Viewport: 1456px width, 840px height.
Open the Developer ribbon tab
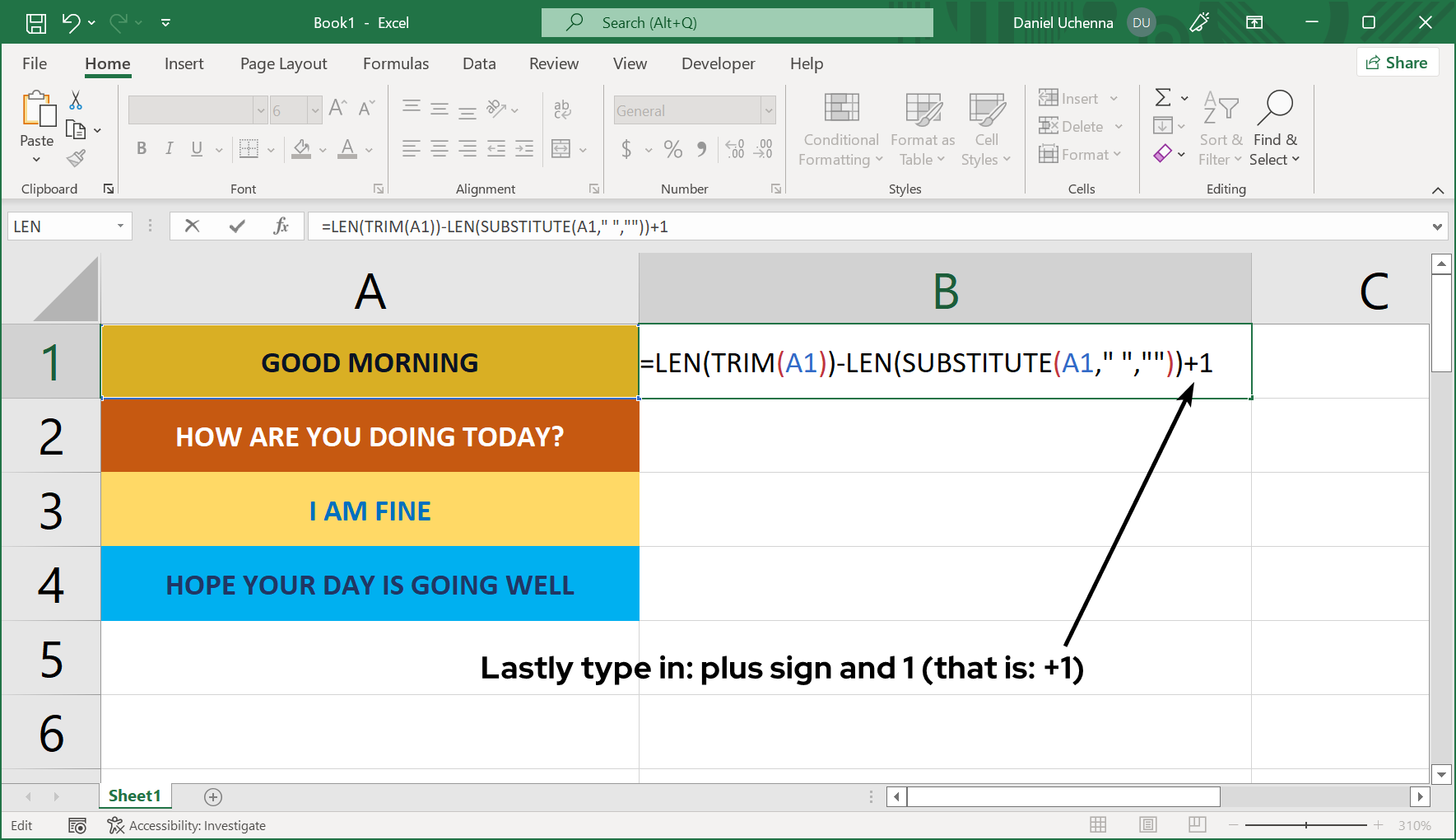(x=717, y=63)
